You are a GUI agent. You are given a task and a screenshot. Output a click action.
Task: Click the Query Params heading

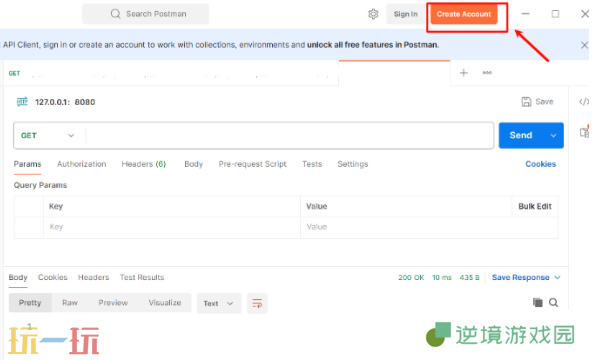[x=40, y=186]
